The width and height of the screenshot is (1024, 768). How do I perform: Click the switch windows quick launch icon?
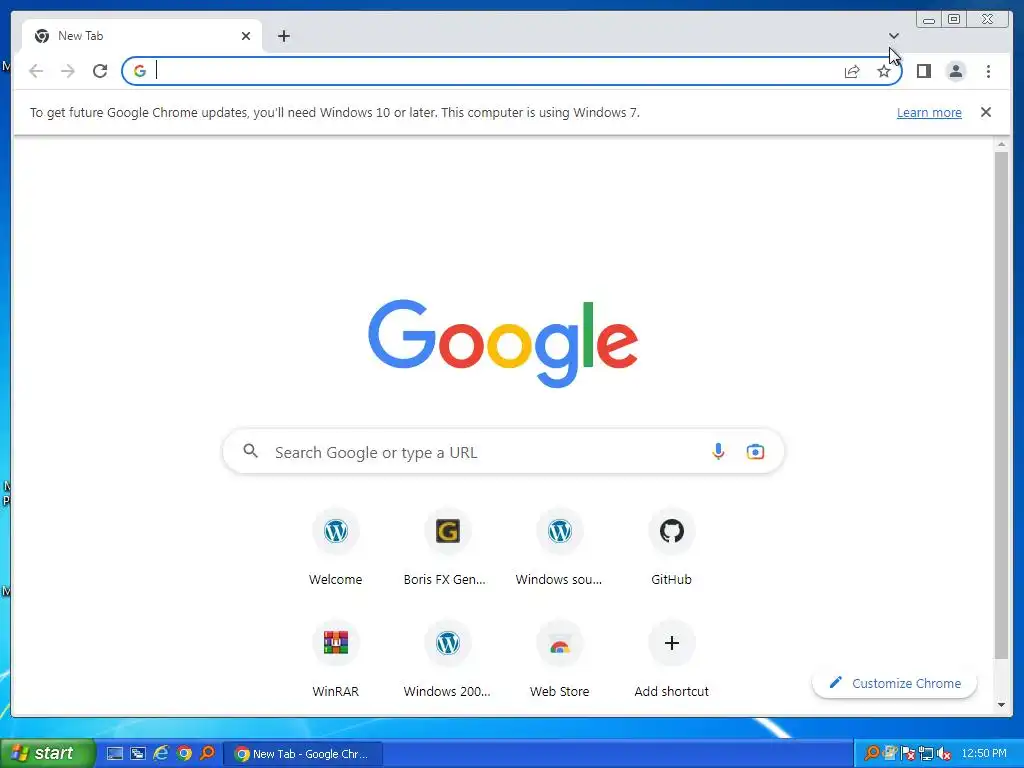pos(138,754)
